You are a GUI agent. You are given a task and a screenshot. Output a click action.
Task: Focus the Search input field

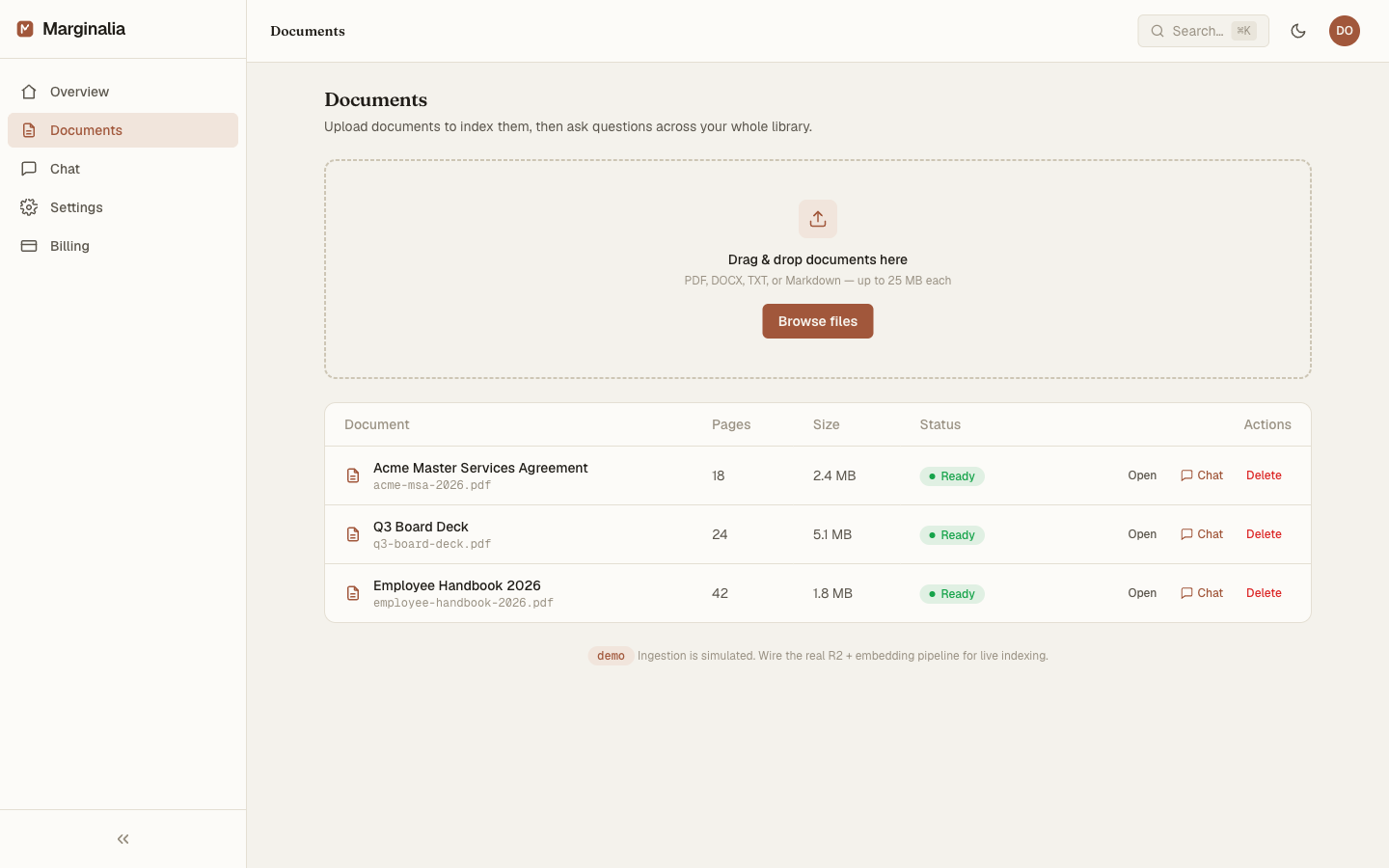click(x=1203, y=31)
